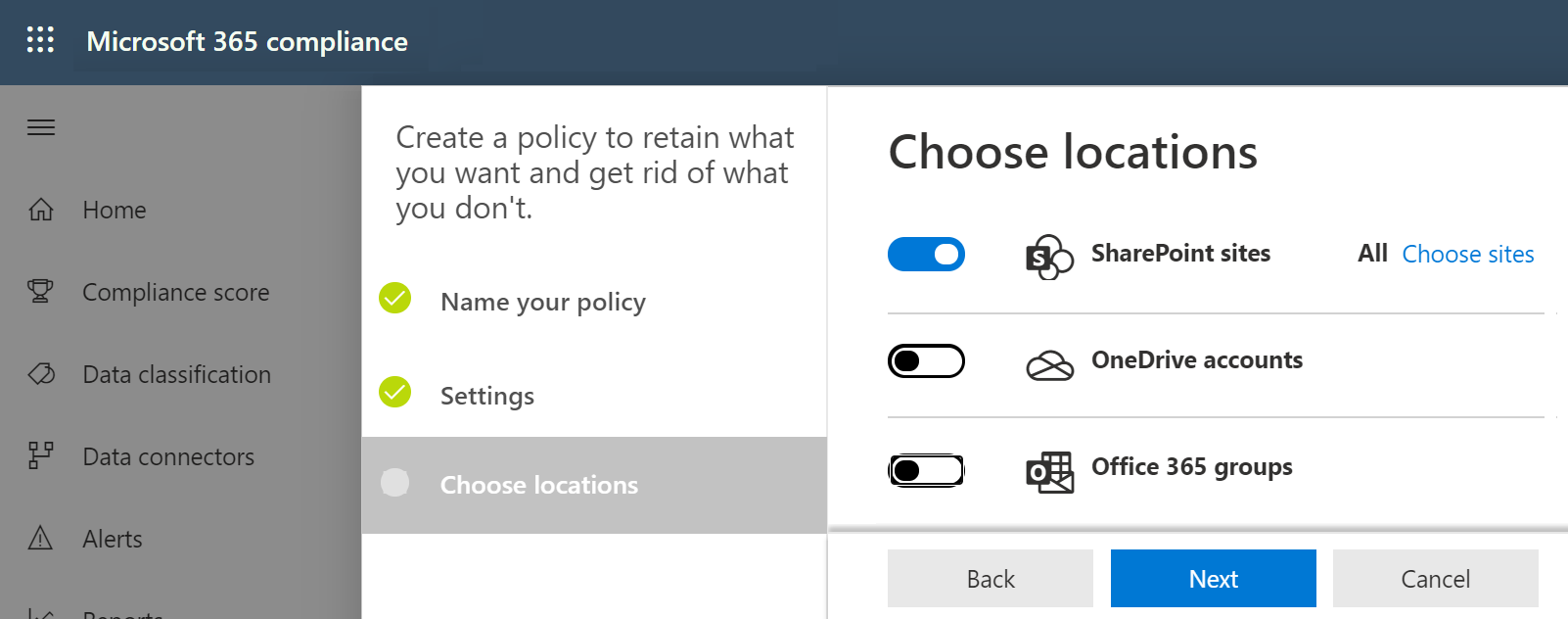Enable the OneDrive accounts toggle
The height and width of the screenshot is (619, 1568).
[x=926, y=360]
